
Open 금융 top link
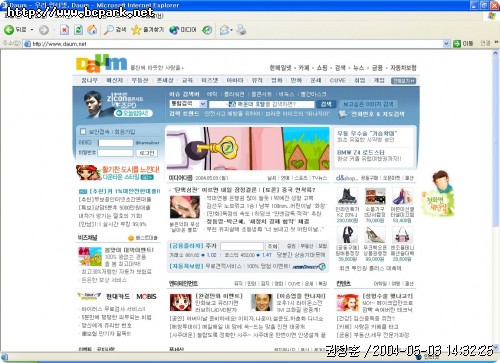[377, 68]
